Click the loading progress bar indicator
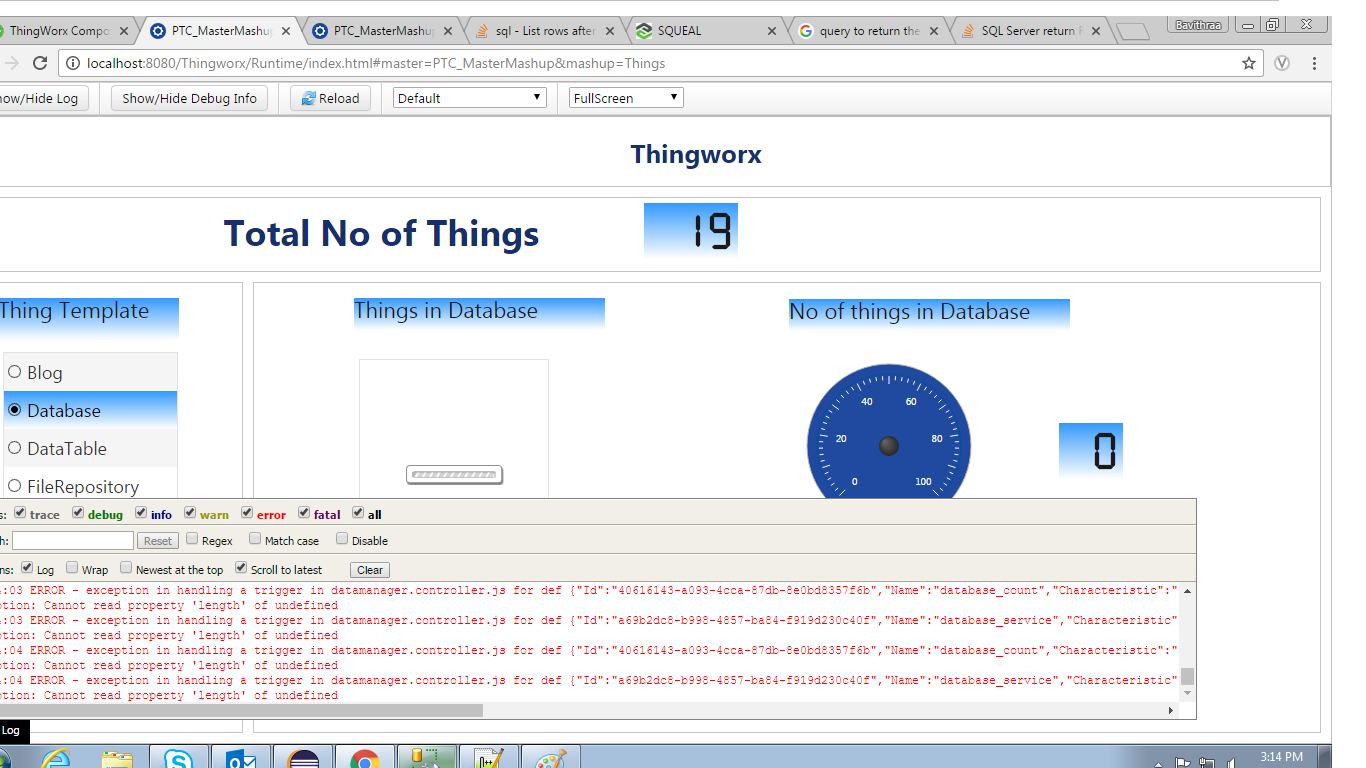 pos(454,475)
